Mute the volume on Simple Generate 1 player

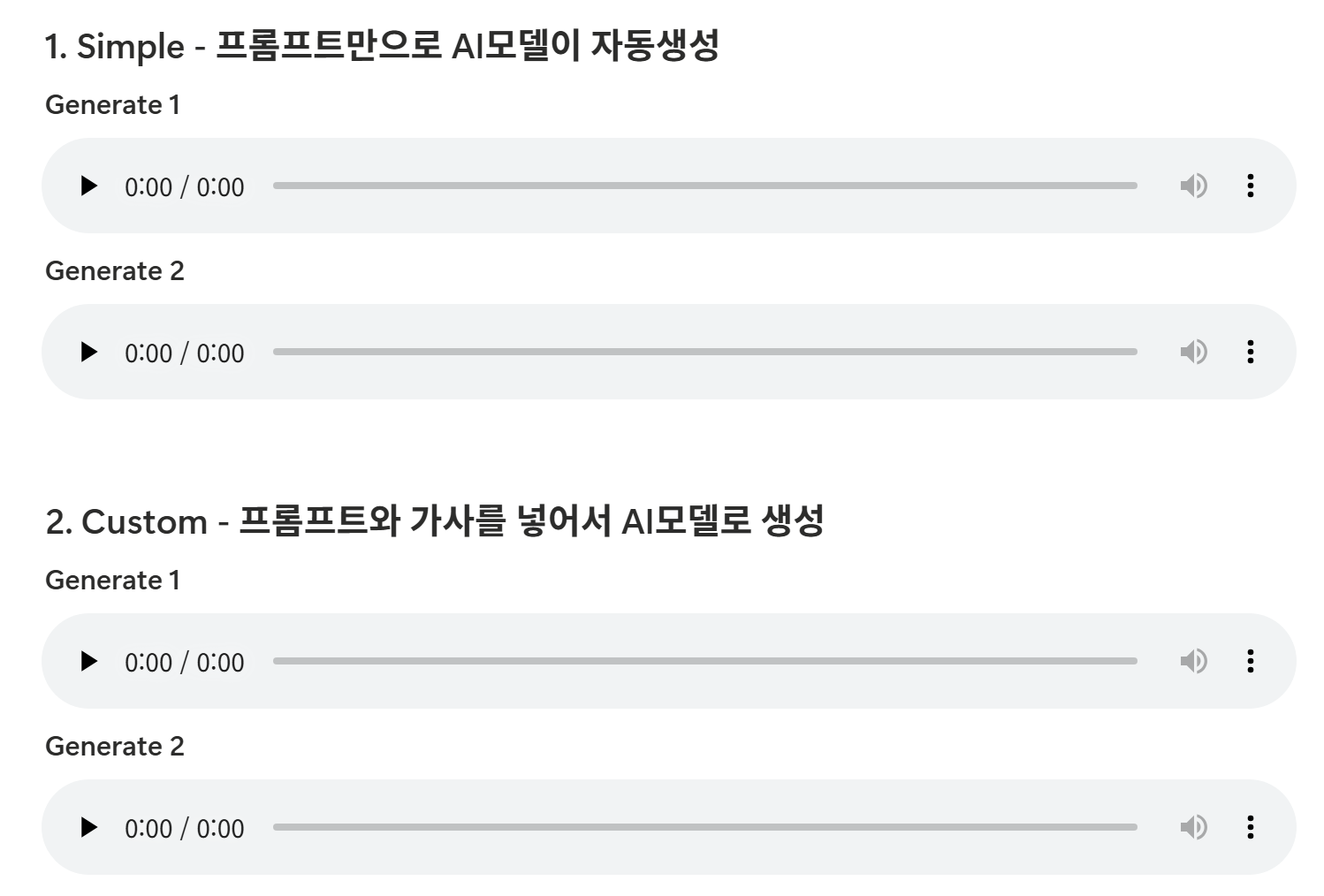[1194, 186]
